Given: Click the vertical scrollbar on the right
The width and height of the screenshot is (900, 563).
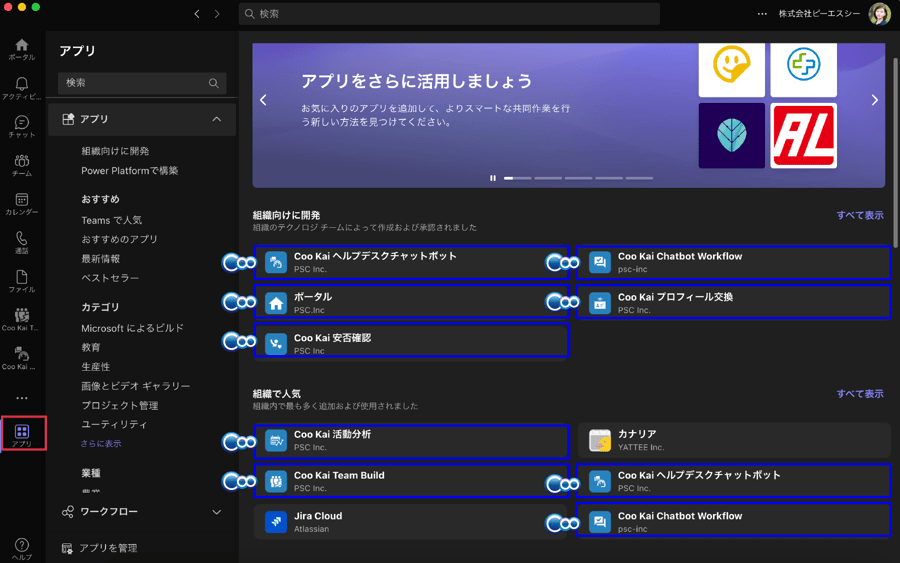Looking at the screenshot, I should pos(895,153).
